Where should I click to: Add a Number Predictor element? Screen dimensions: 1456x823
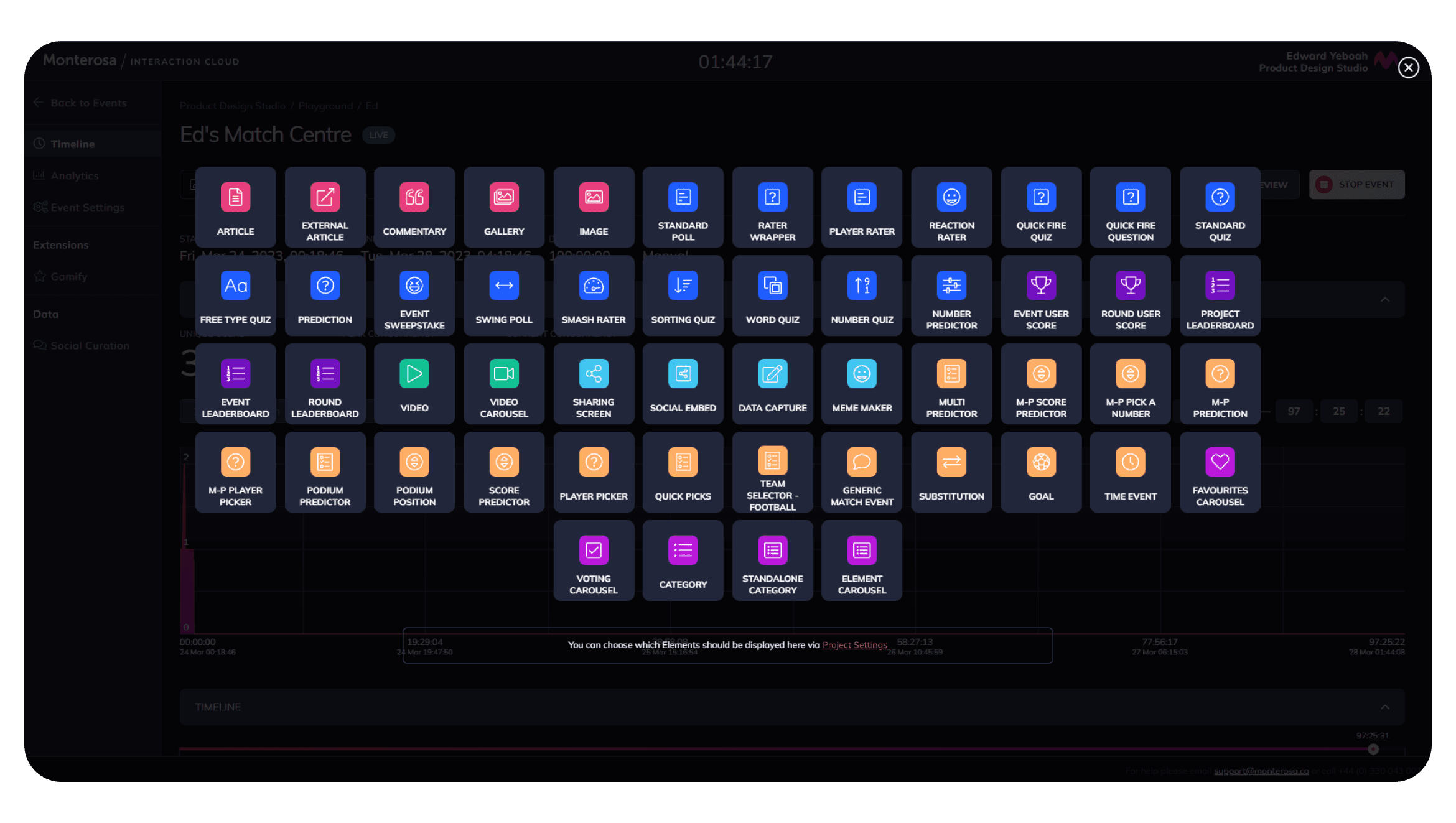[951, 295]
